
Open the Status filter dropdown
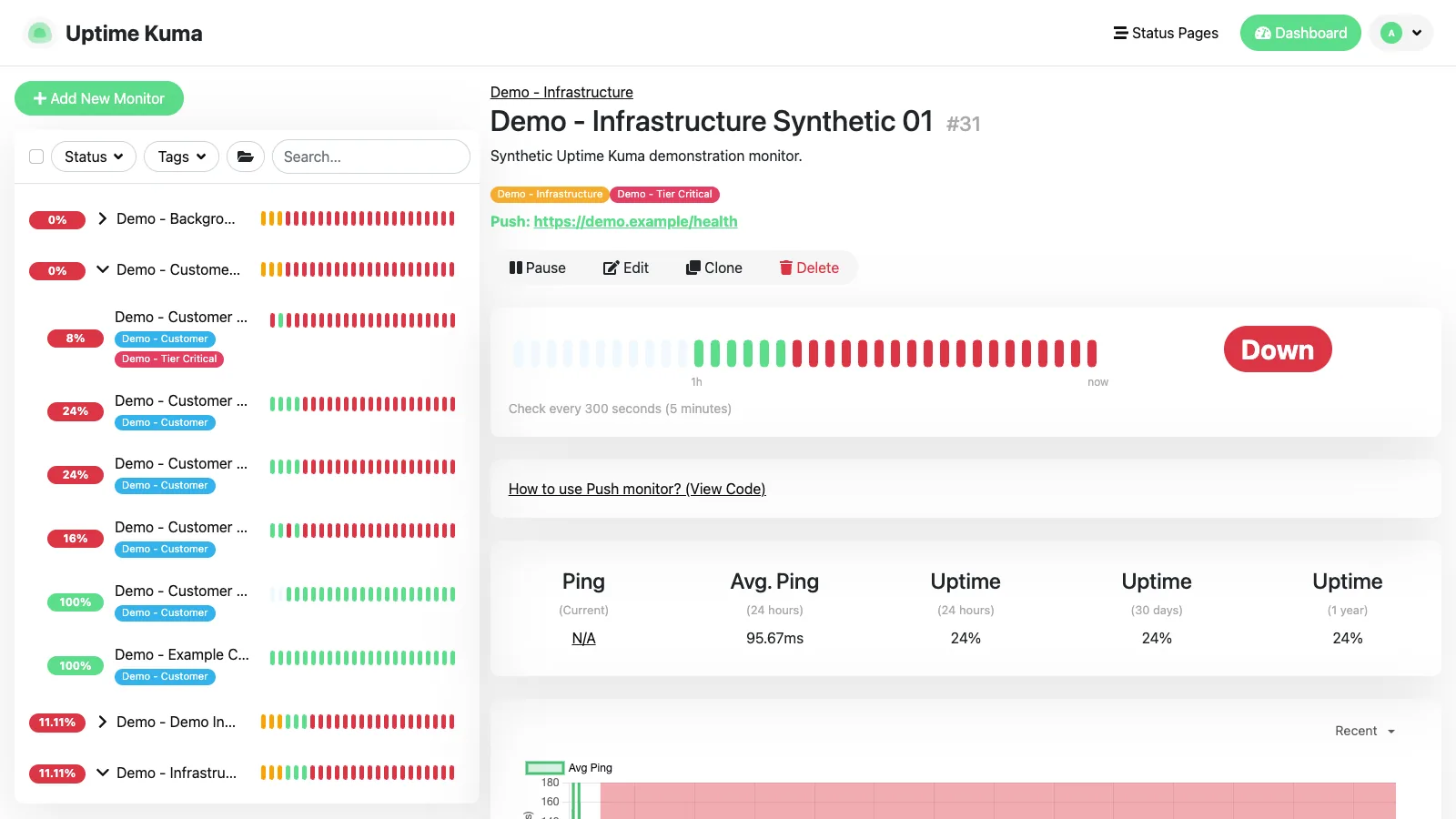click(94, 157)
